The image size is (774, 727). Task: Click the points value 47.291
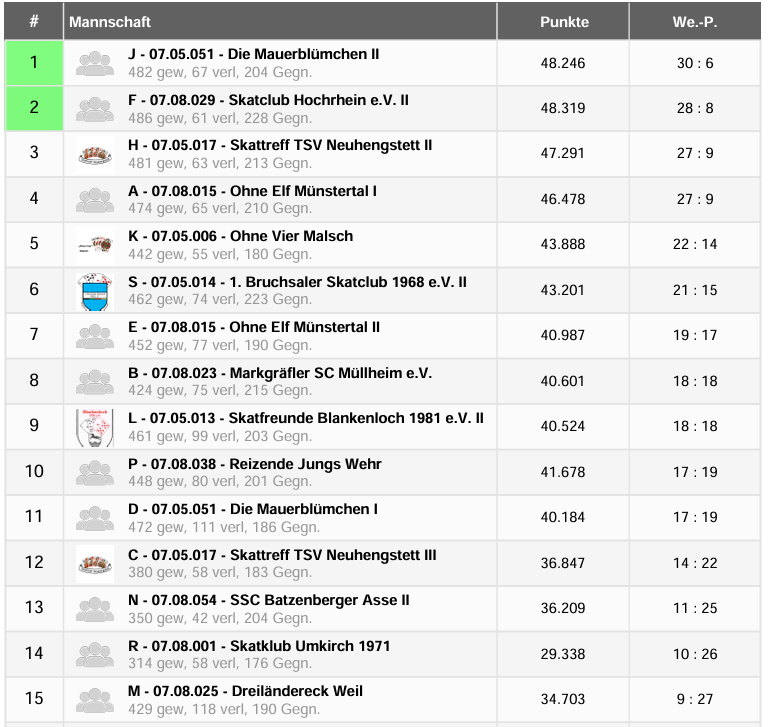click(x=563, y=153)
